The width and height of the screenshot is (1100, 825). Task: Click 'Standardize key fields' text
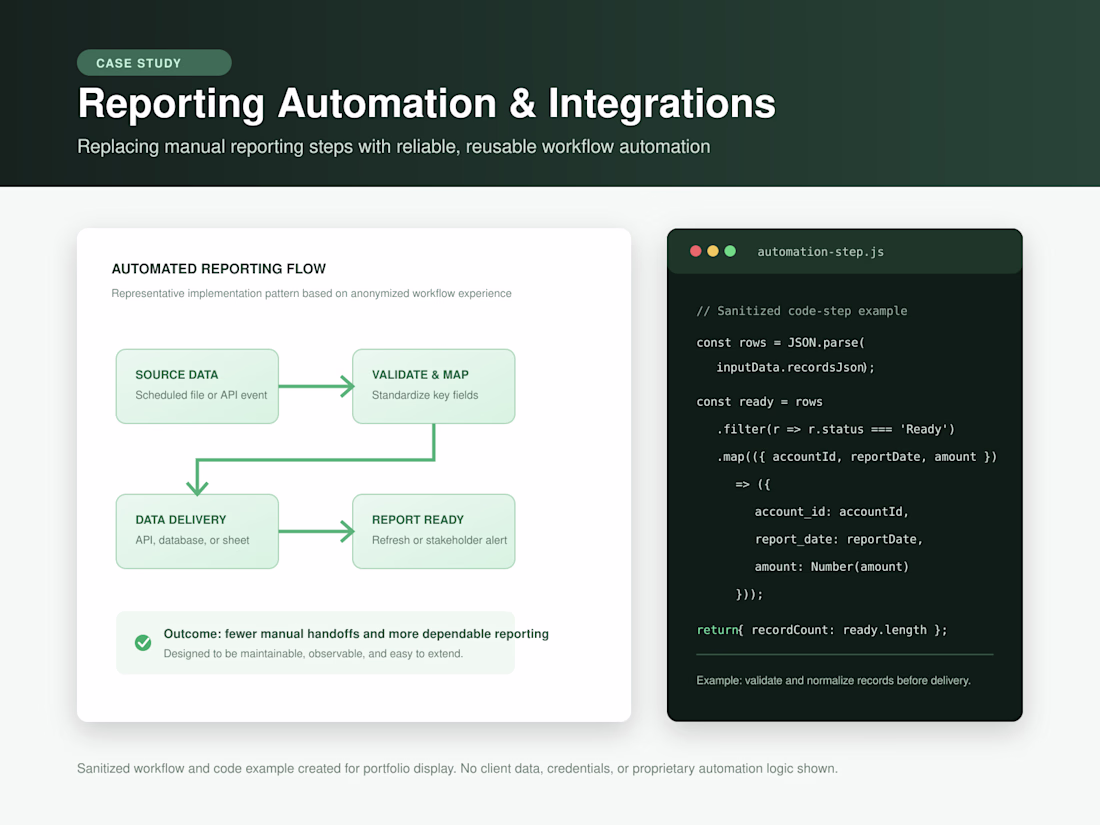coord(425,395)
